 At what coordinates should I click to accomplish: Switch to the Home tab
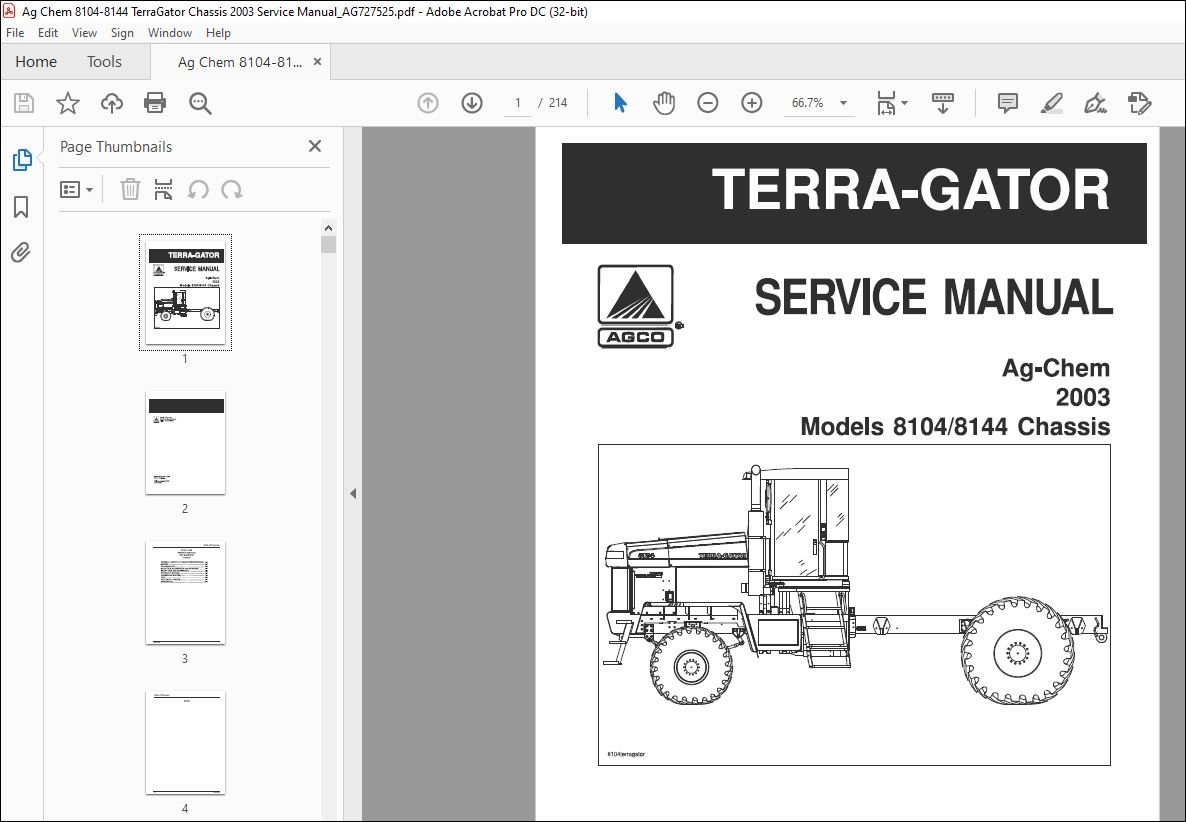point(36,62)
